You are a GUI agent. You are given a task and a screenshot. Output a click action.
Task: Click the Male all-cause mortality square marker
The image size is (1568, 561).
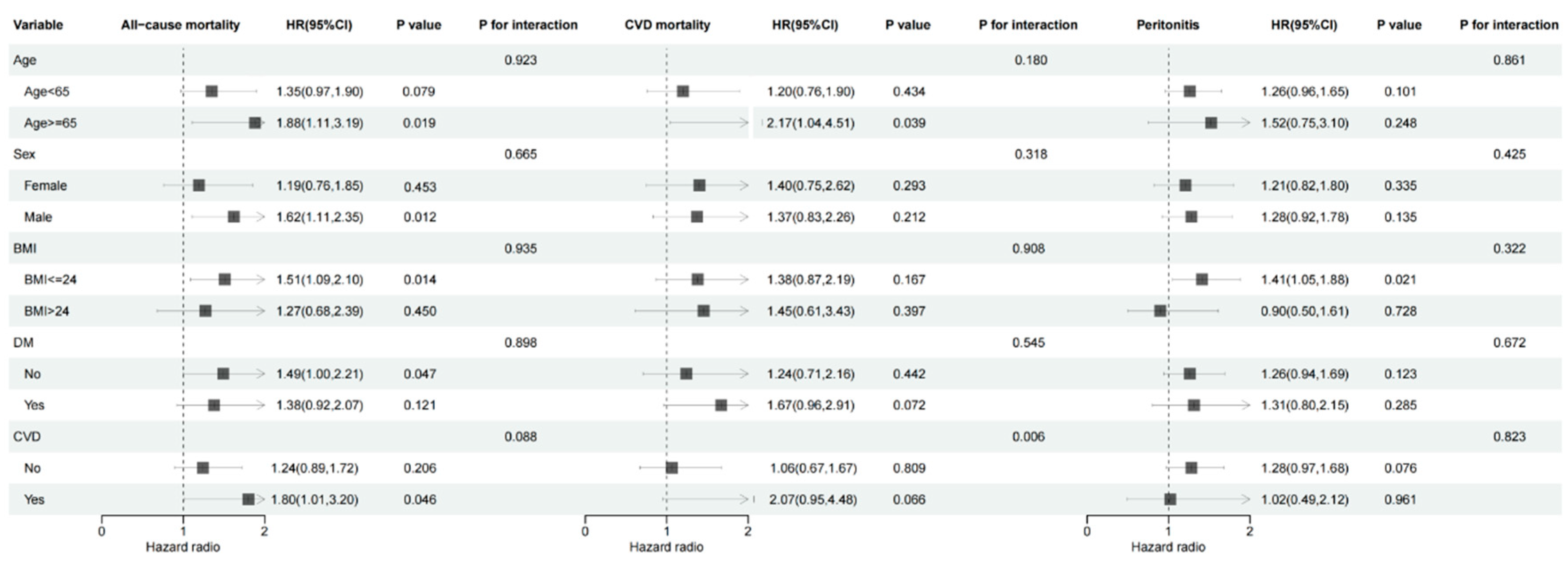[x=234, y=217]
